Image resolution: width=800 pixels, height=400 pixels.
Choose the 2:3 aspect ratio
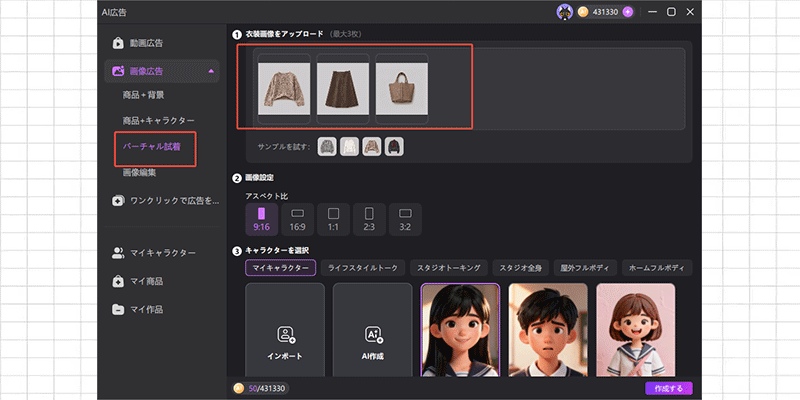369,219
